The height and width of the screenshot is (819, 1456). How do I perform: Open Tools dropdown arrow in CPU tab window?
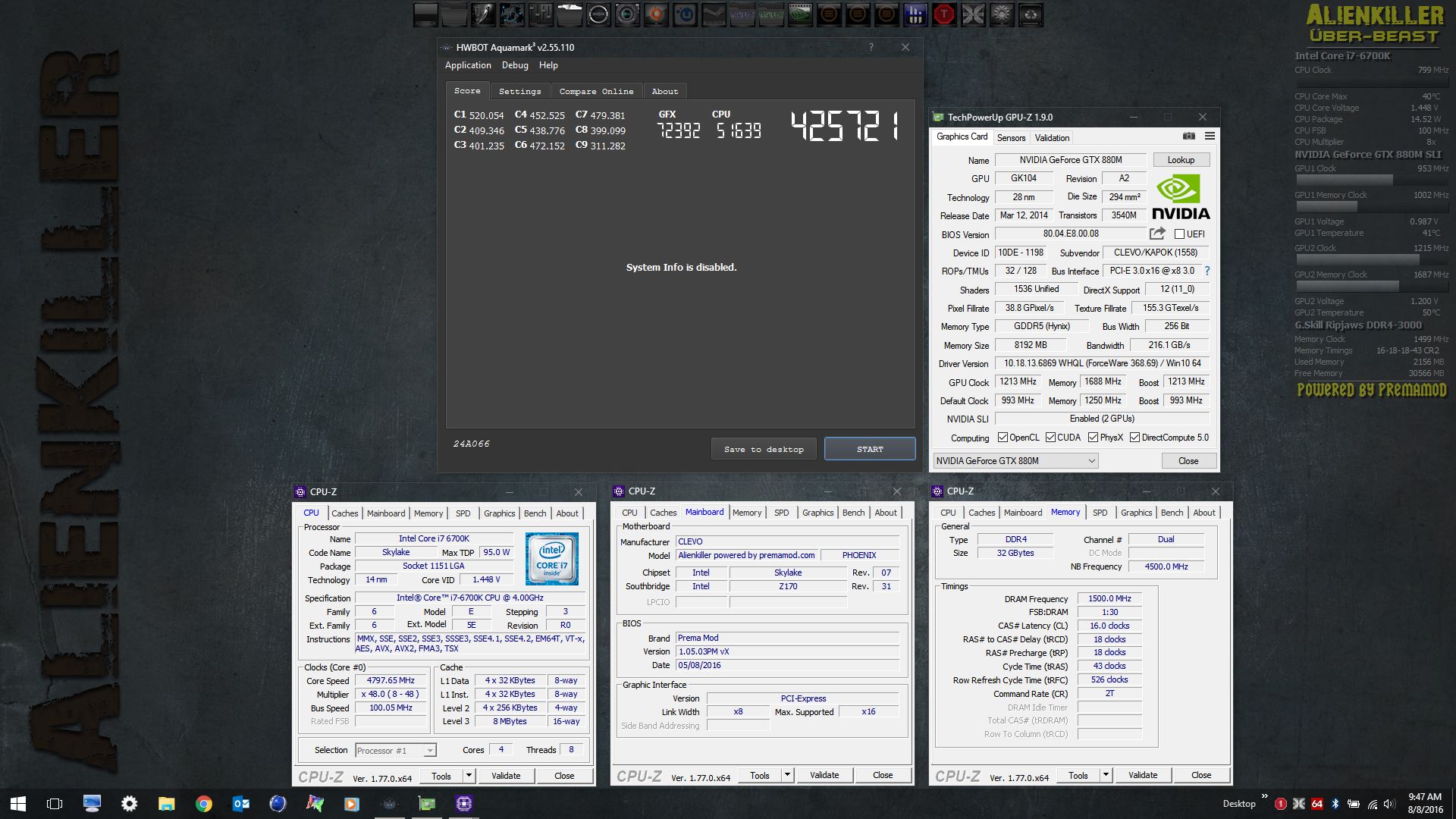pyautogui.click(x=469, y=776)
